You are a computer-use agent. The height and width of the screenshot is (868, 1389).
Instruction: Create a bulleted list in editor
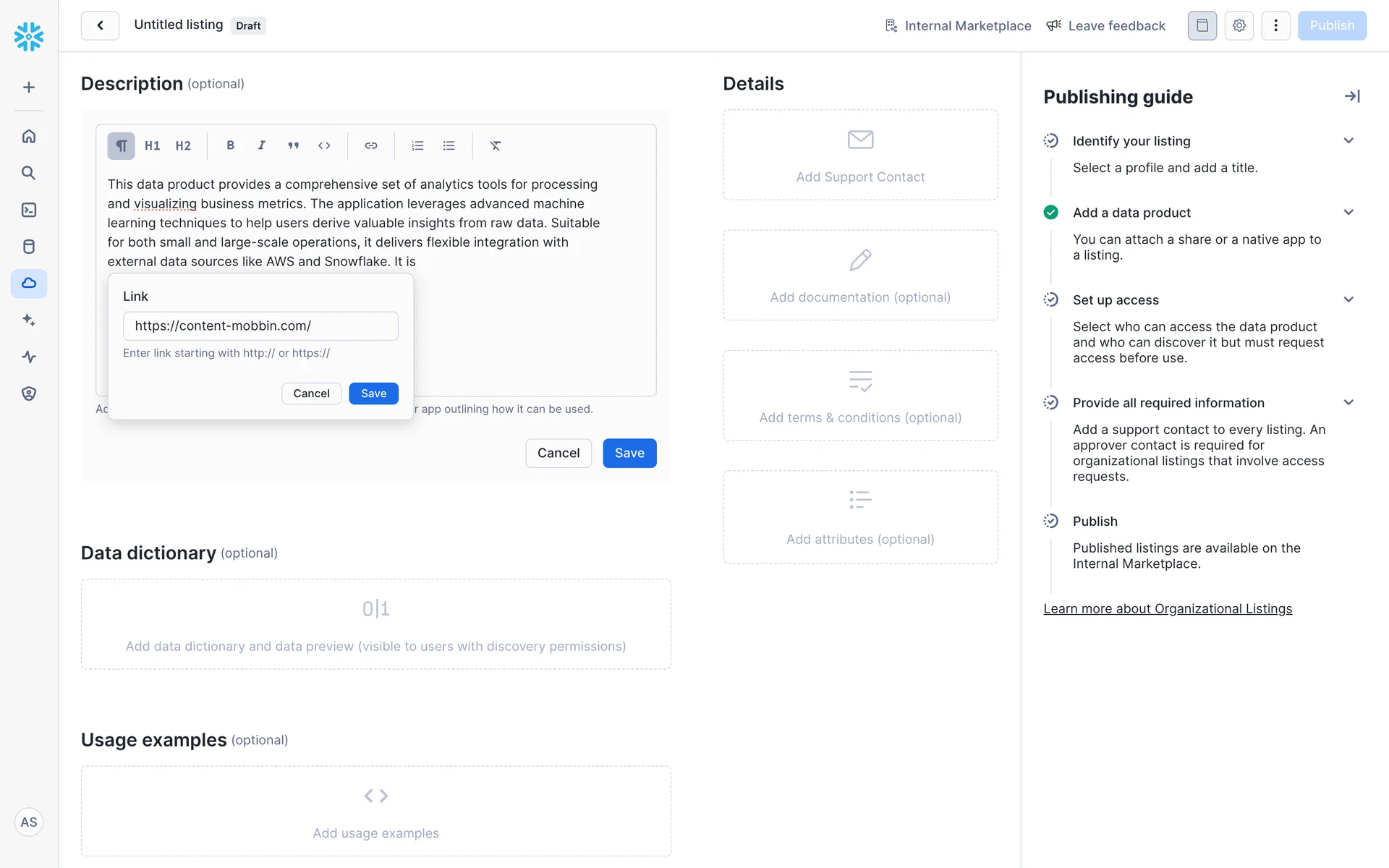(449, 145)
